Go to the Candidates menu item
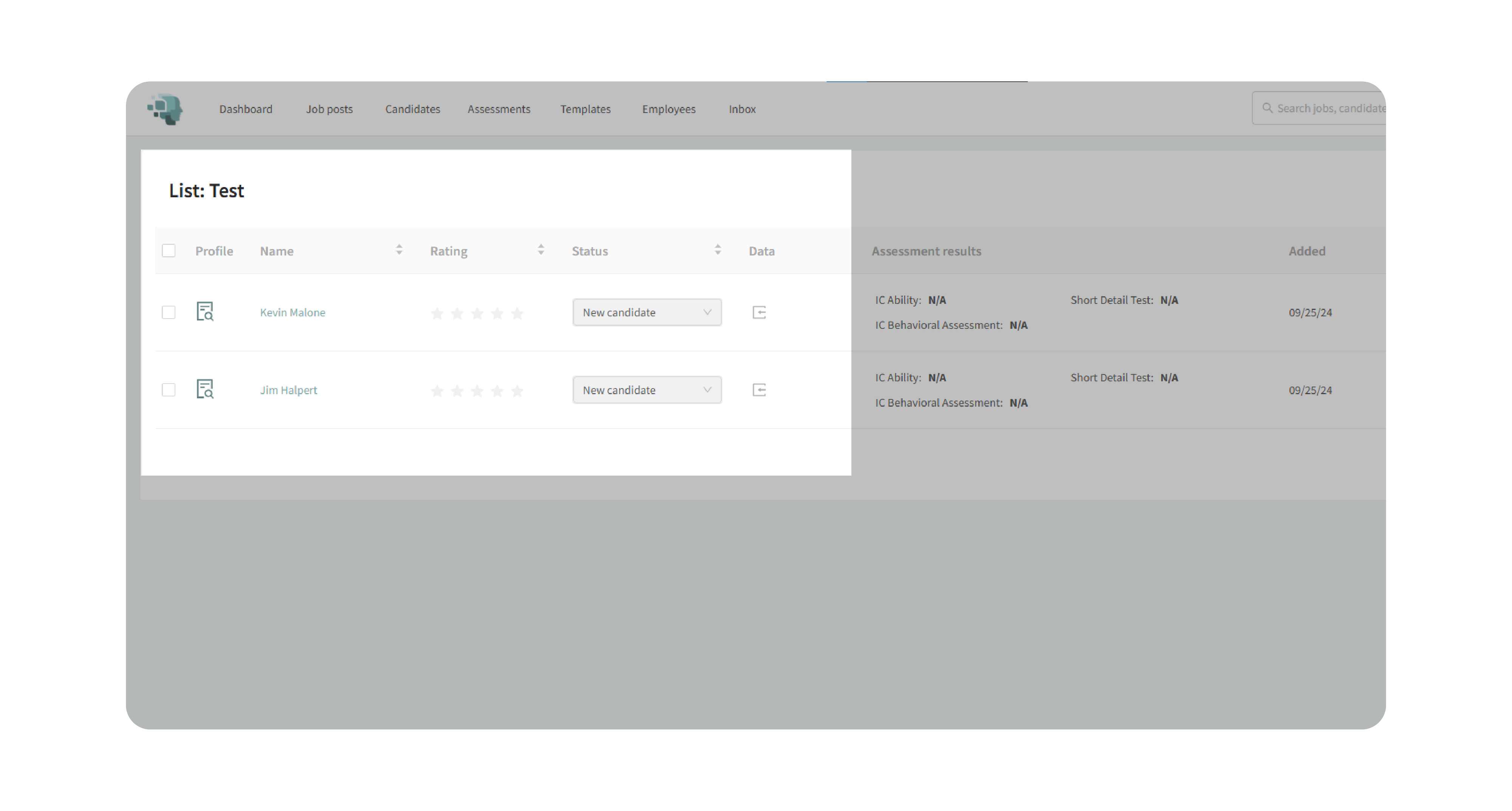This screenshot has width=1512, height=811. click(412, 109)
